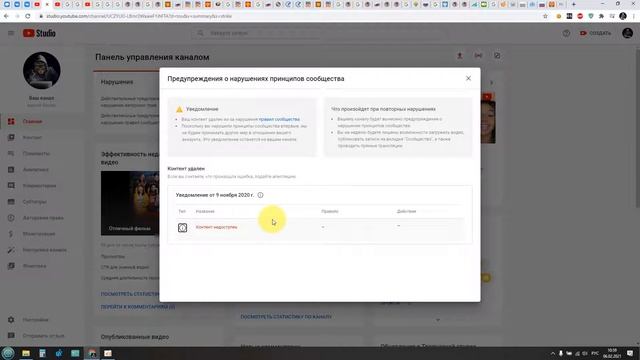This screenshot has height=360, width=640.
Task: Open the hamburger menu in YouTube Studio
Action: tap(11, 33)
